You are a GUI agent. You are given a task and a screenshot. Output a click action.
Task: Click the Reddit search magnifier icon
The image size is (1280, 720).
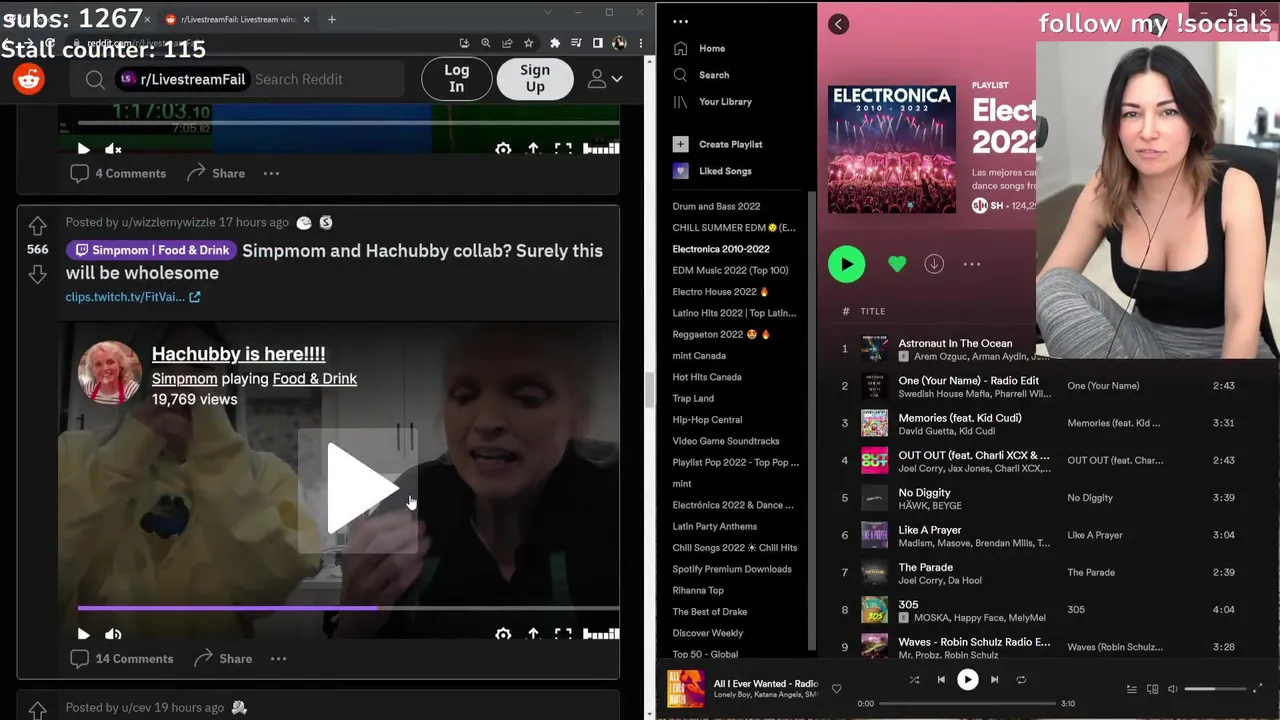pyautogui.click(x=95, y=80)
